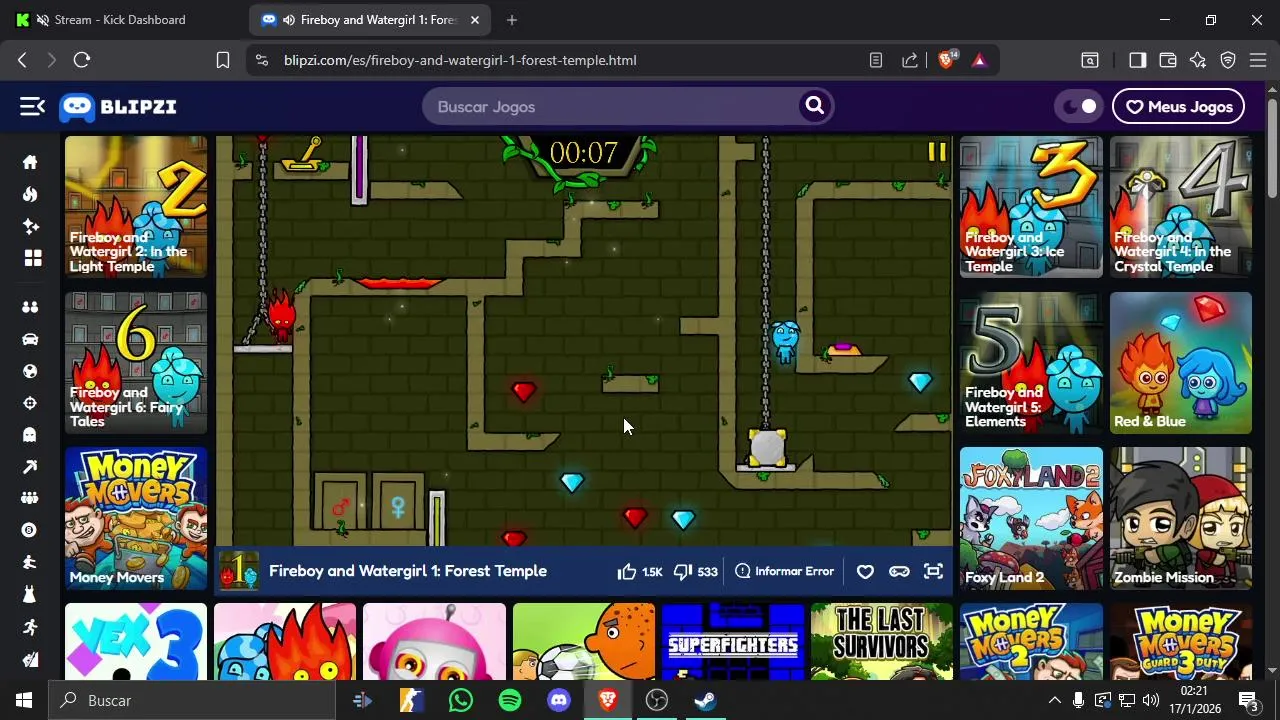
Task: Open the Foxy Land 2 thumbnail
Action: point(1031,518)
